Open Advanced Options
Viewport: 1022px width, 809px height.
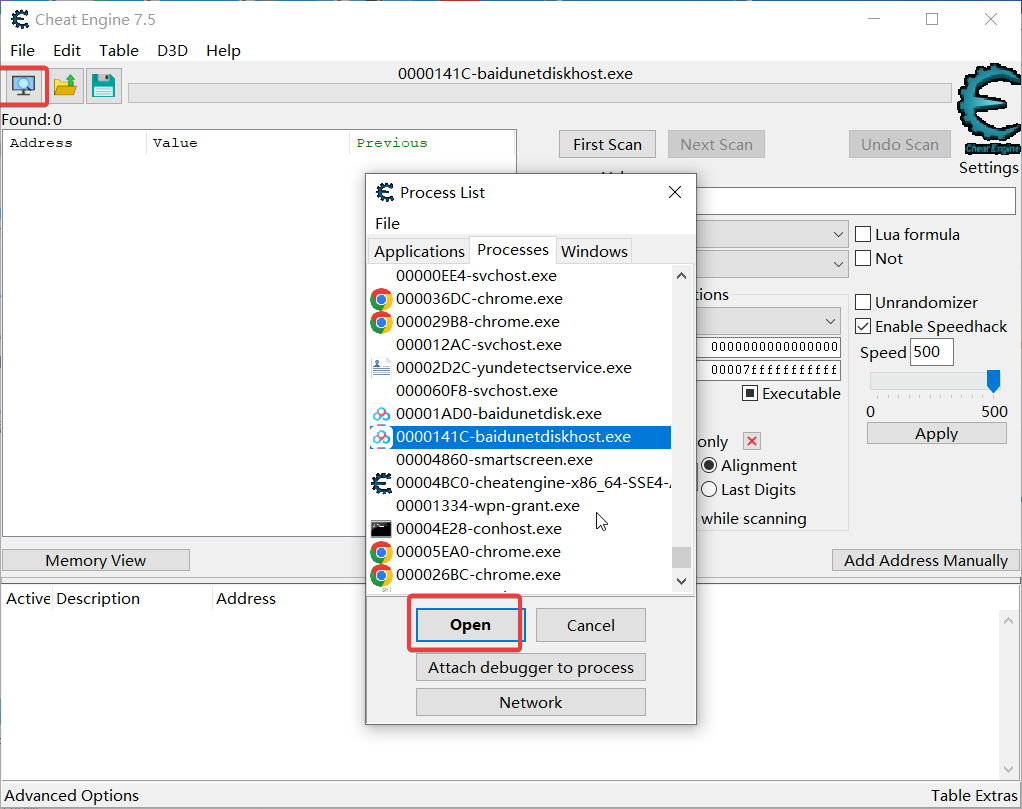(72, 795)
